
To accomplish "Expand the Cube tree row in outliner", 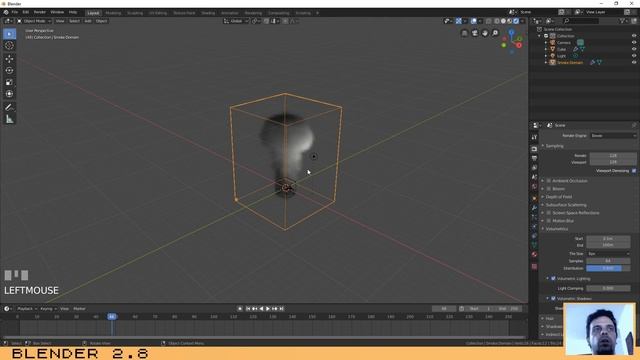I will [546, 49].
